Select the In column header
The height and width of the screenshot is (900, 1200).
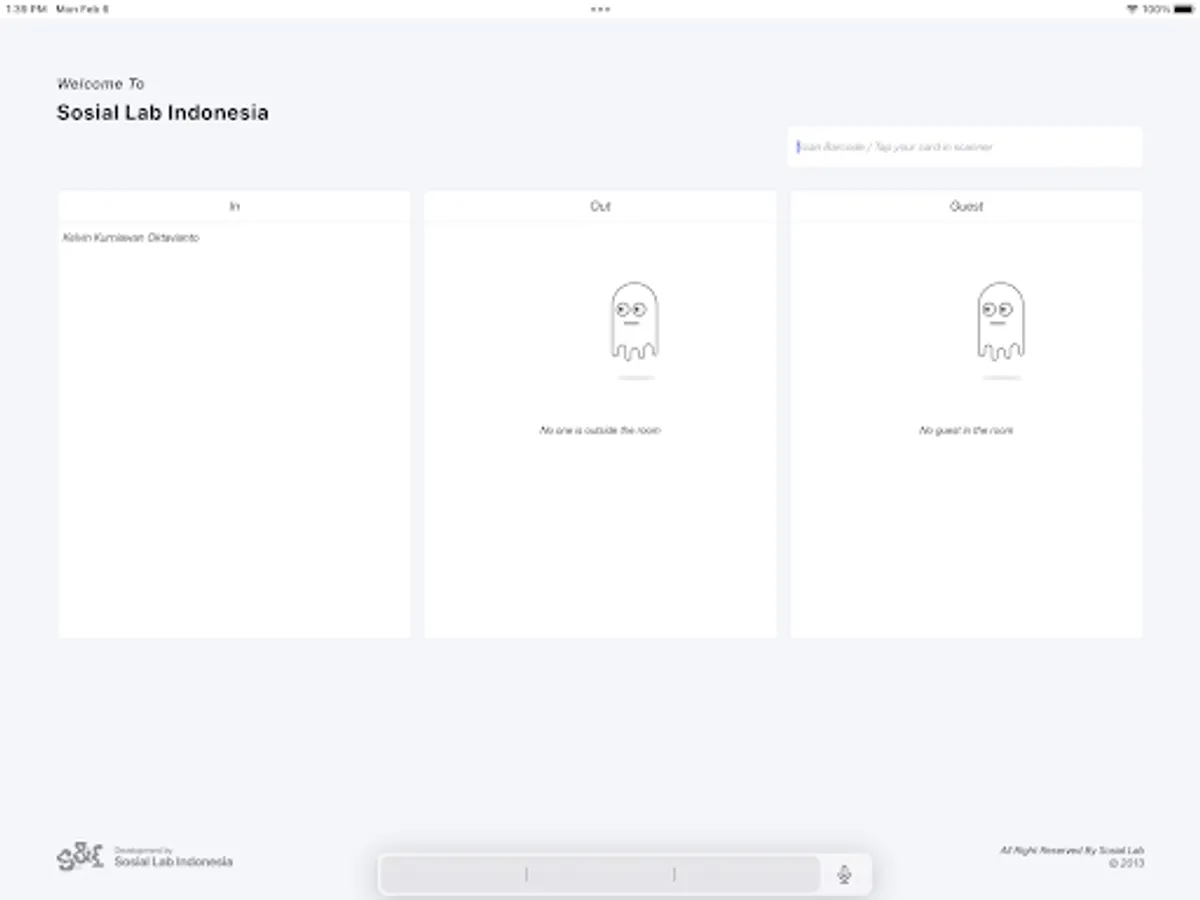(x=234, y=206)
